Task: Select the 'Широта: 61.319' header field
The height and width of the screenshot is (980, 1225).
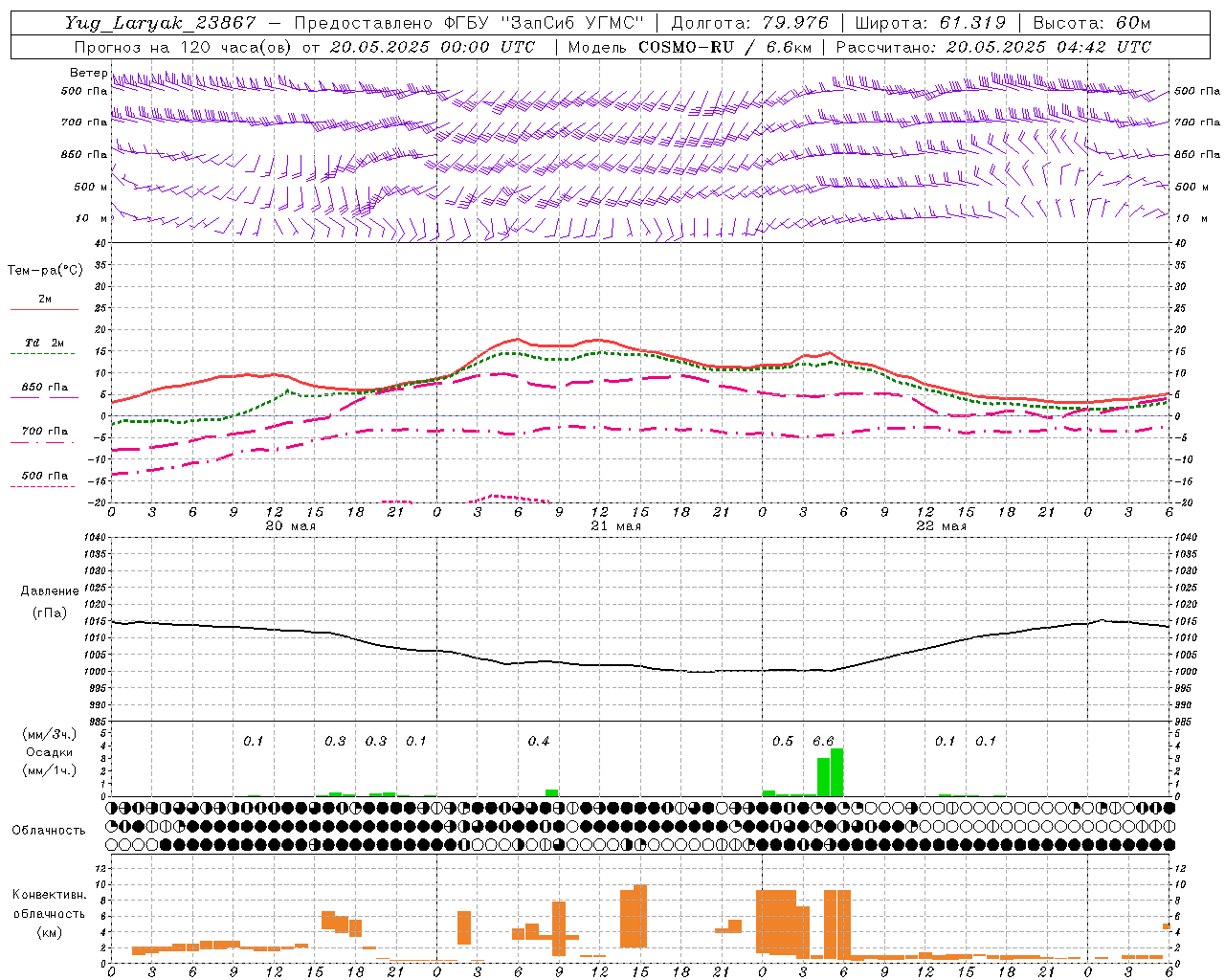Action: pyautogui.click(x=930, y=23)
